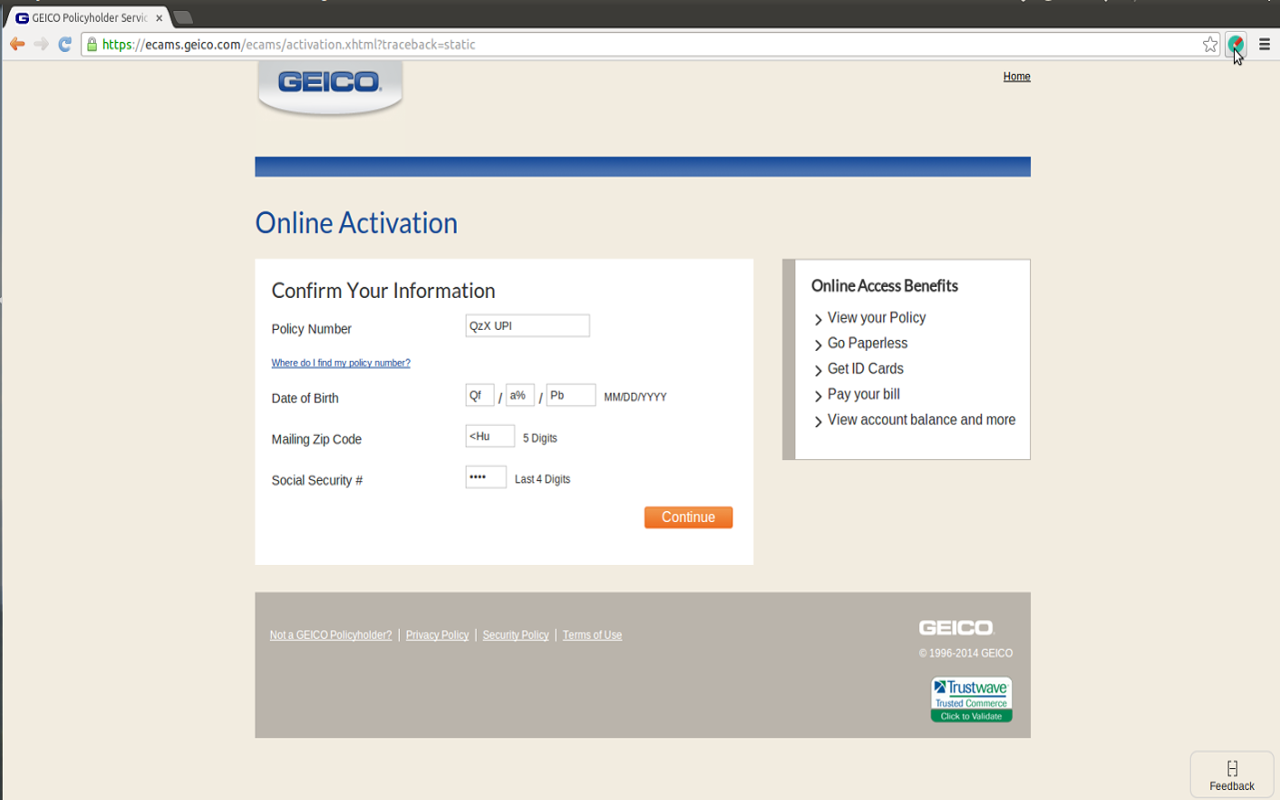Open Where do I find my policy number
This screenshot has height=800, width=1280.
[341, 363]
